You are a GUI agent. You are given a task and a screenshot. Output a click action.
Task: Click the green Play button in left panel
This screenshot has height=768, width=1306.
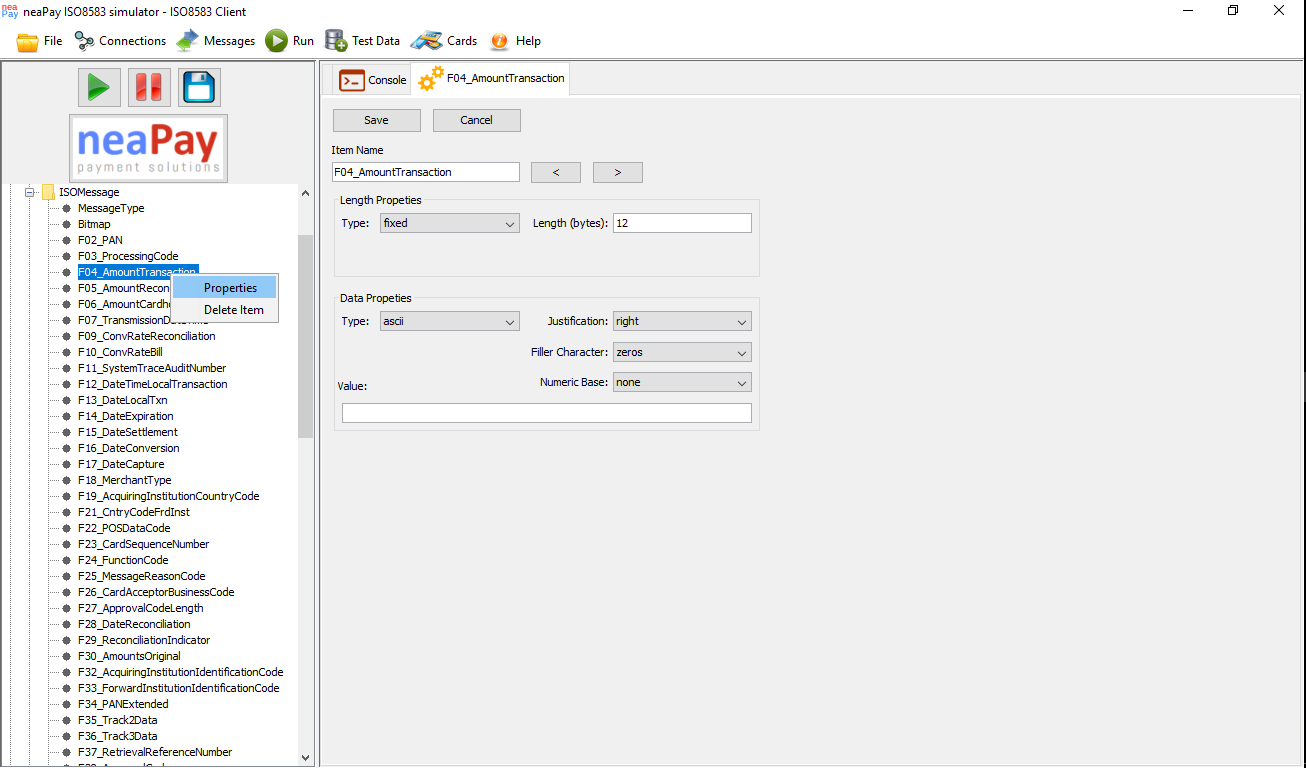tap(99, 88)
